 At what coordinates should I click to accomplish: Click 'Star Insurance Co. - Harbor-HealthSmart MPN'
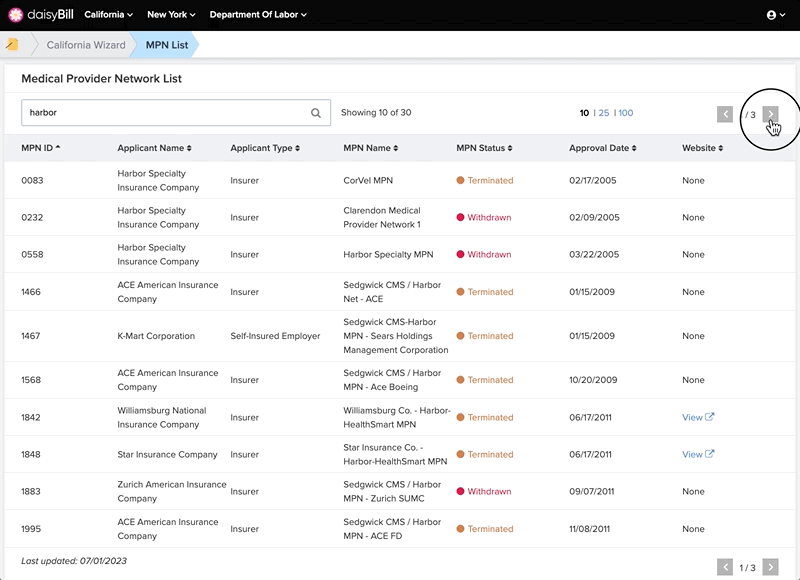coord(395,454)
